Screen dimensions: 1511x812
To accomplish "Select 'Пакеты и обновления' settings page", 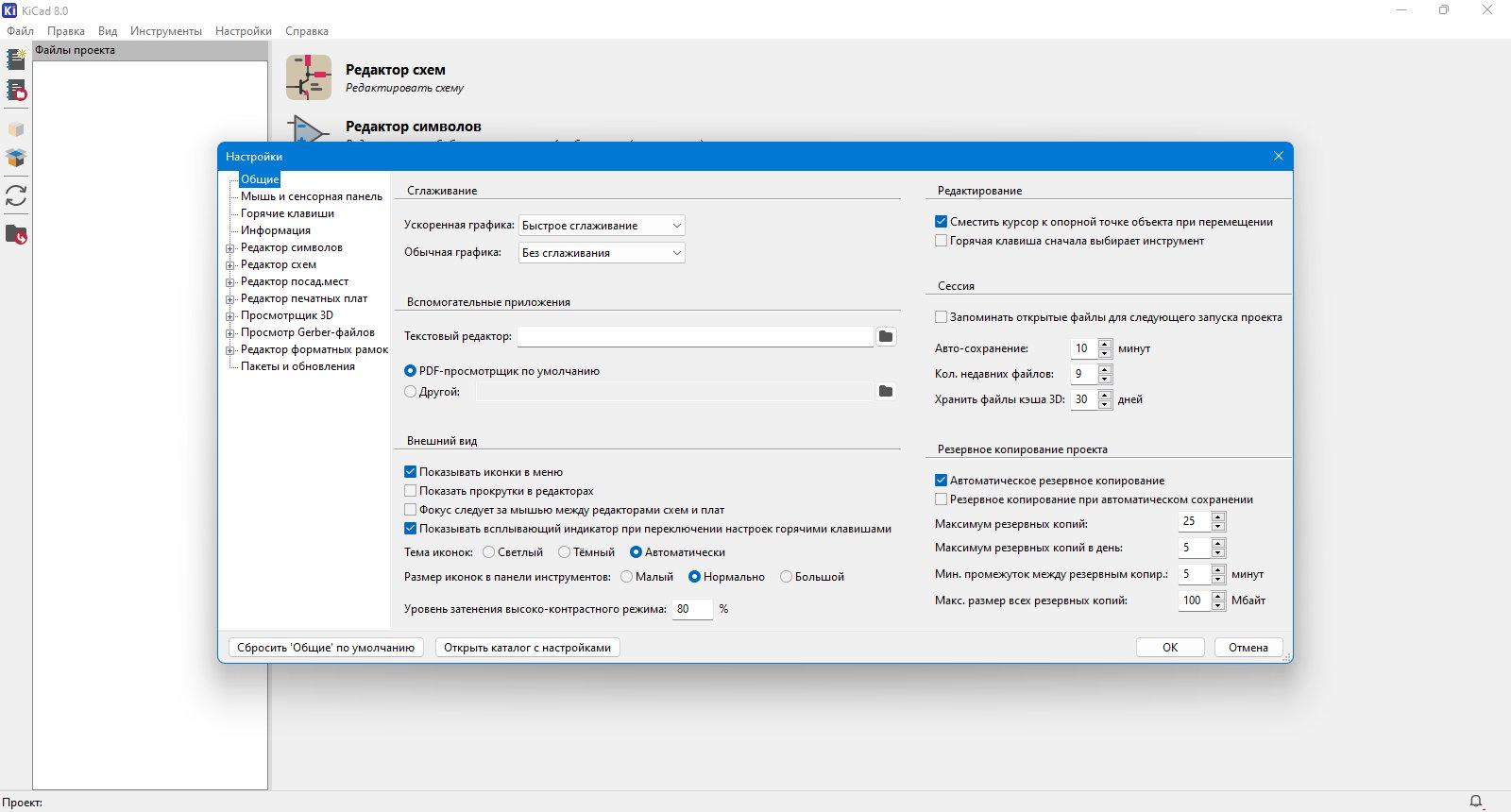I will pos(297,366).
